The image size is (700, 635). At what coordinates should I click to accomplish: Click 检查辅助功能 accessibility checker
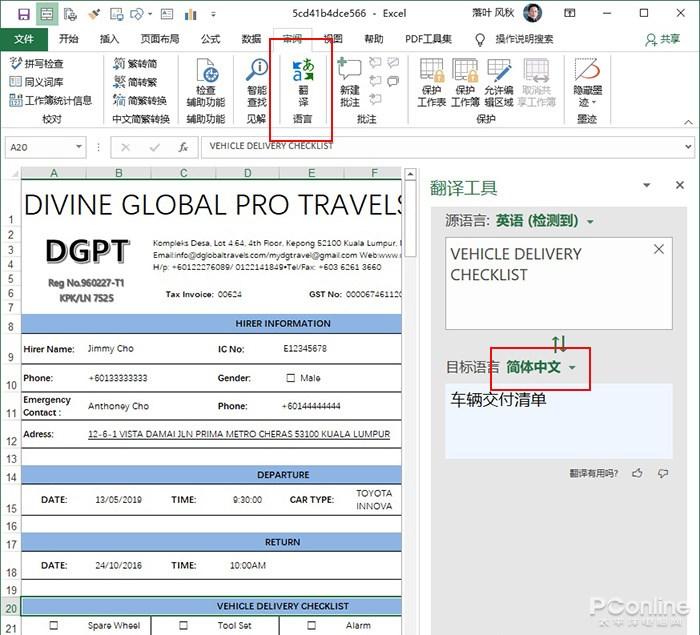click(205, 83)
